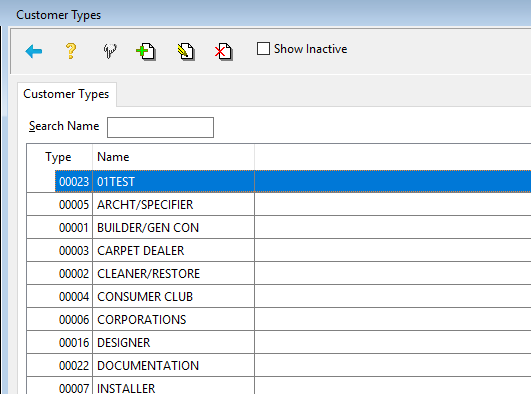
Task: Select the BUILDER/GEN CON row
Action: (x=279, y=227)
